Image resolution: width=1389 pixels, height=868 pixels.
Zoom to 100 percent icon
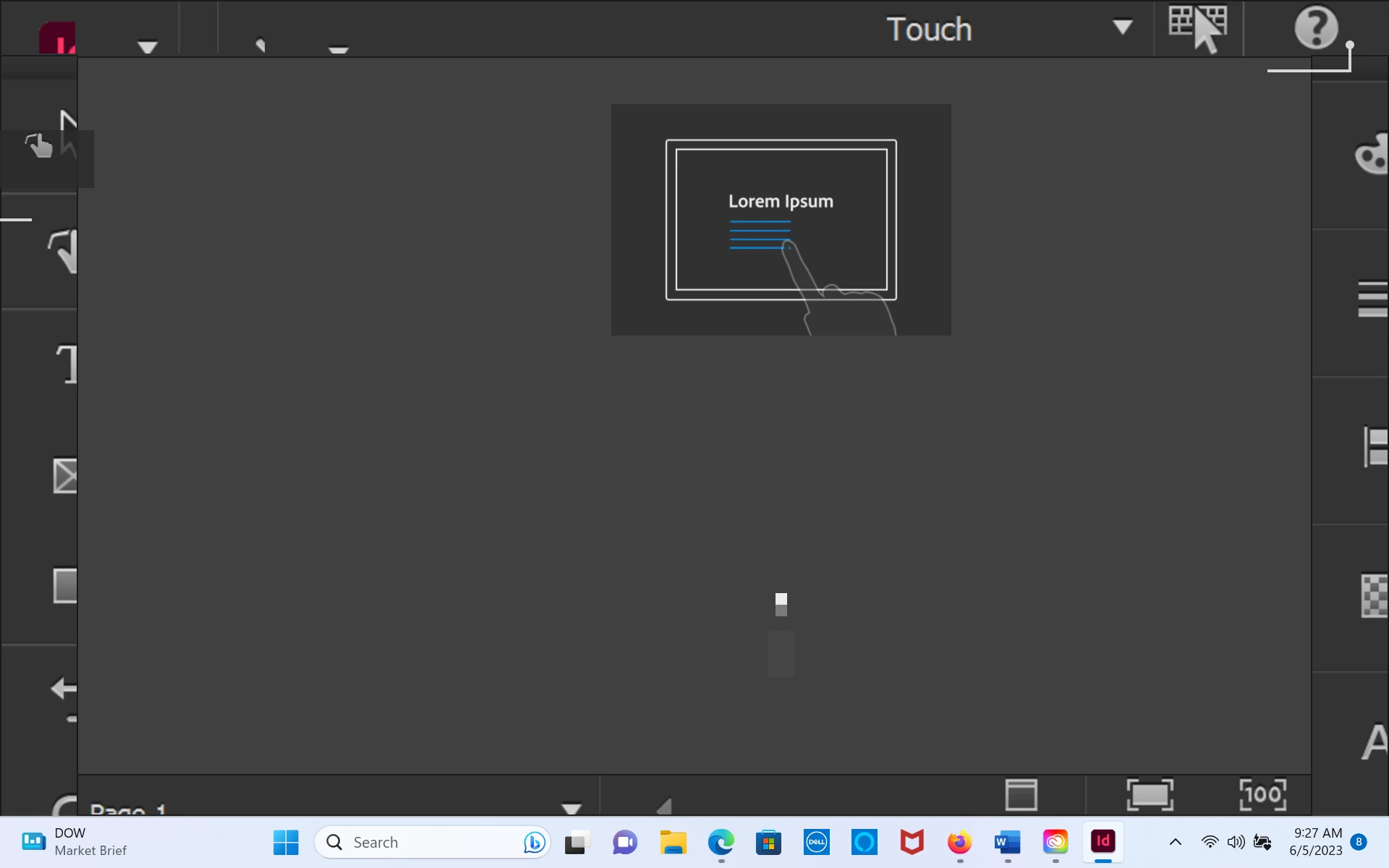coord(1262,794)
